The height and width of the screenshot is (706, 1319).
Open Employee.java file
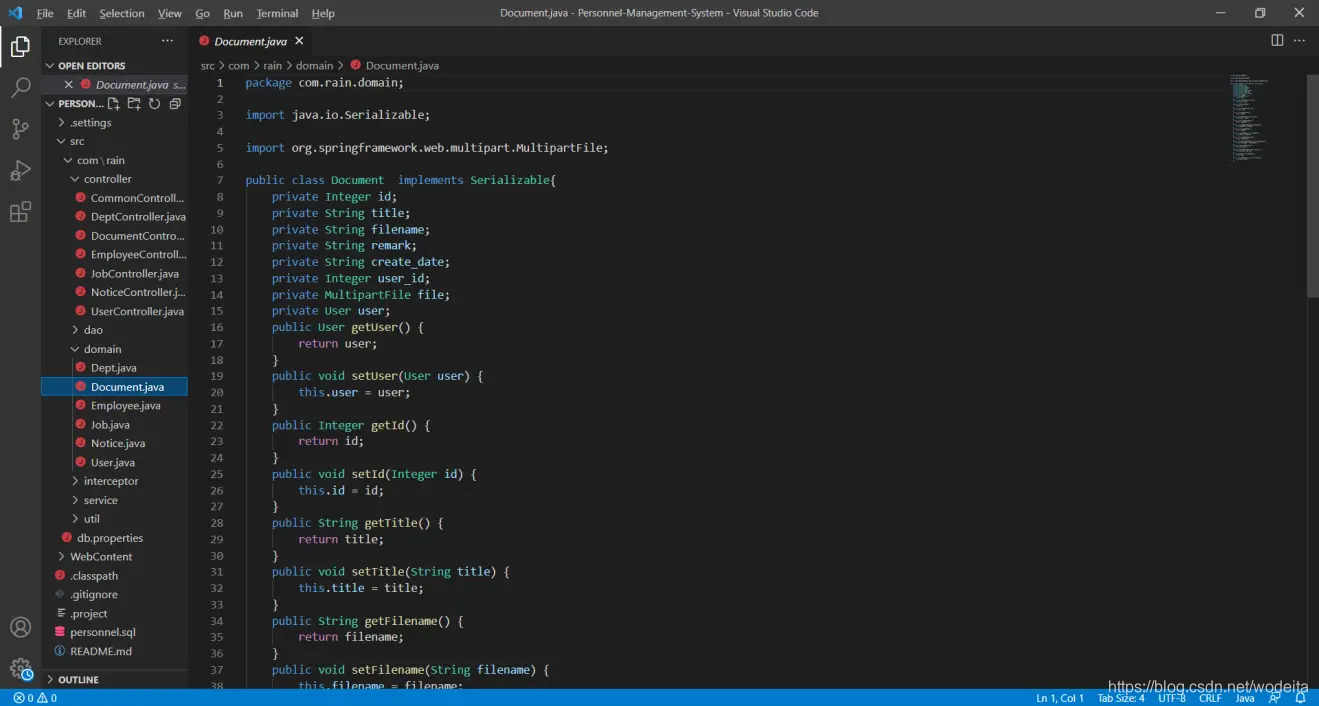114,405
